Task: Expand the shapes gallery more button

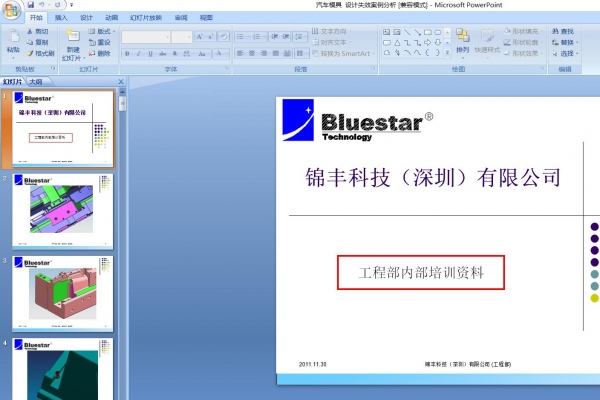Action: pyautogui.click(x=447, y=53)
